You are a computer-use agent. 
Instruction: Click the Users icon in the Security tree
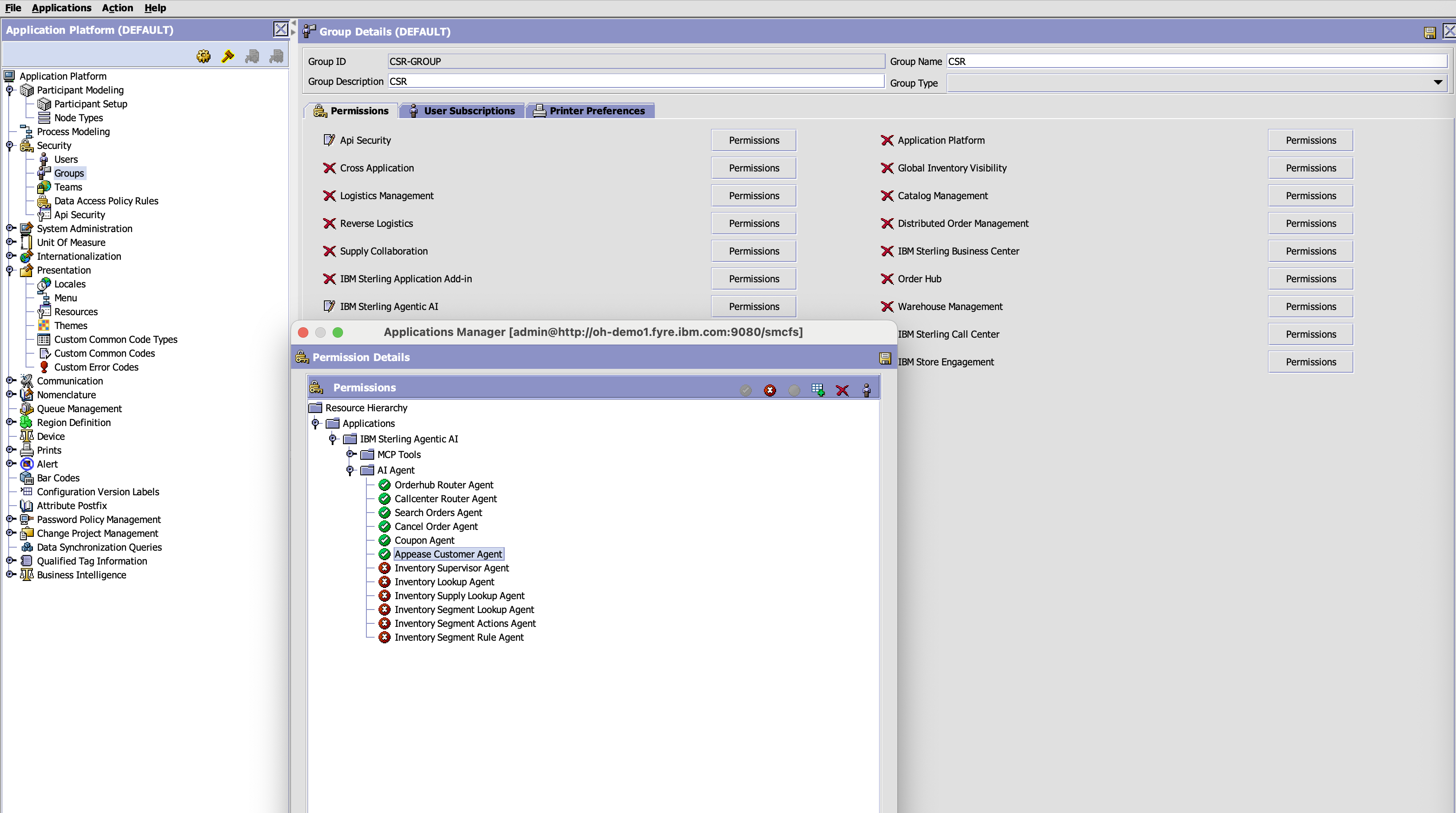point(43,159)
